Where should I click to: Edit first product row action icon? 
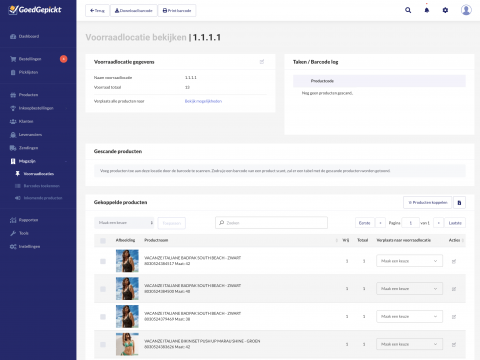[x=454, y=261]
